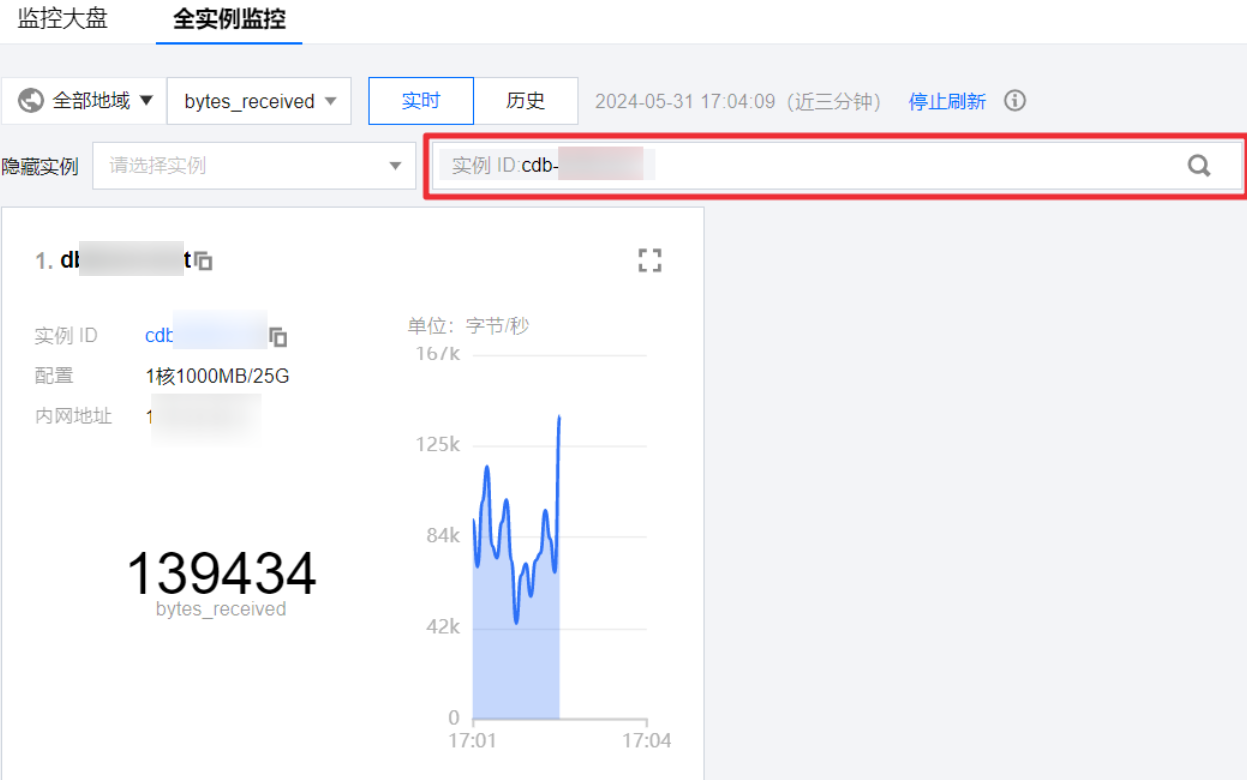Open the bytes_received metric dropdown

[x=259, y=101]
